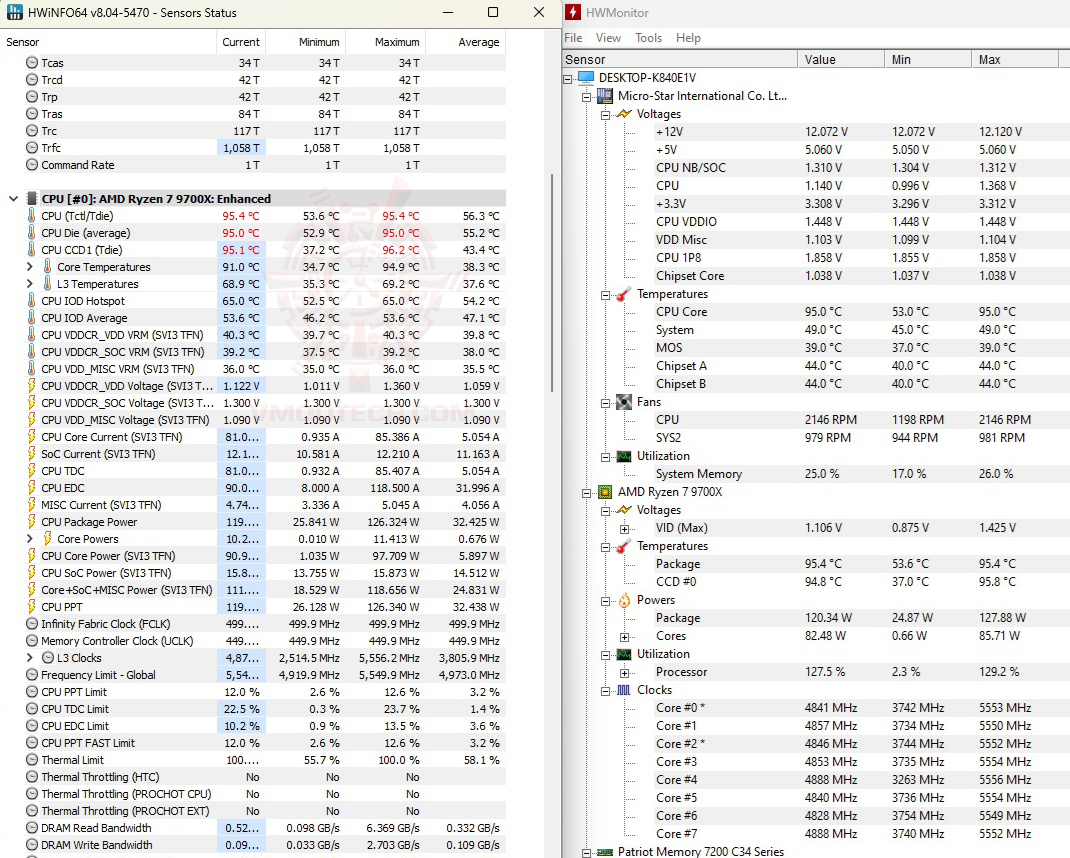Expand the Core Temperatures row
This screenshot has height=858, width=1070.
29,267
